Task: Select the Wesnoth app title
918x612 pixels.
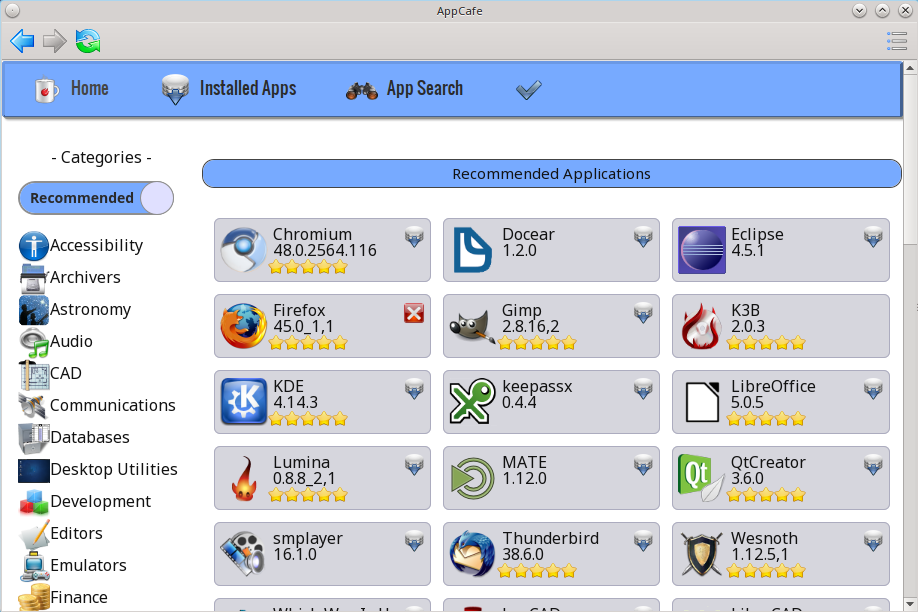Action: (765, 539)
